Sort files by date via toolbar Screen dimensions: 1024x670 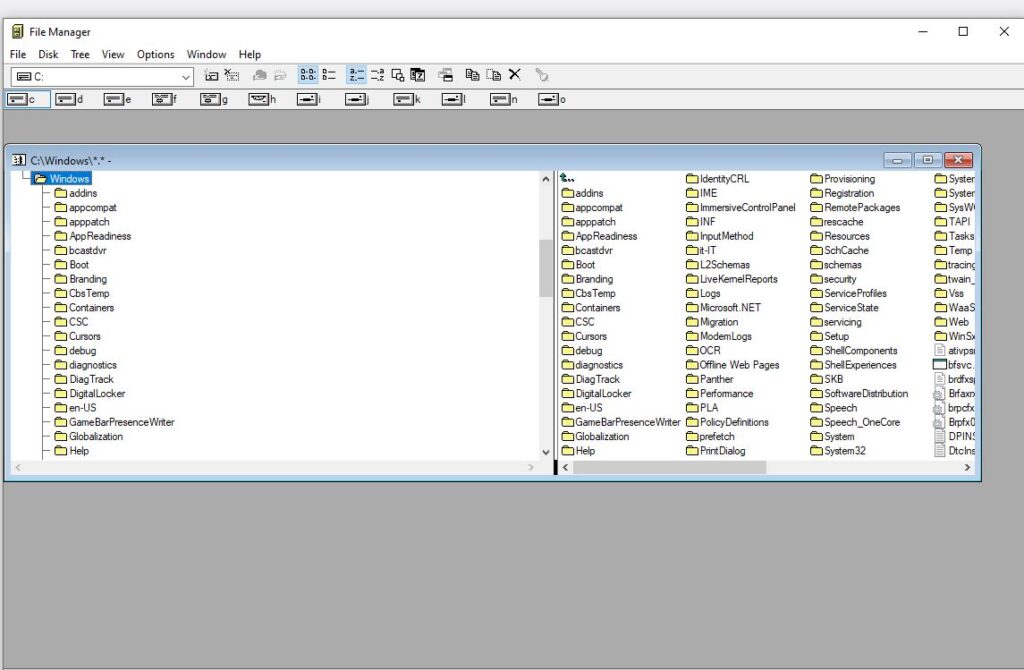click(x=418, y=76)
